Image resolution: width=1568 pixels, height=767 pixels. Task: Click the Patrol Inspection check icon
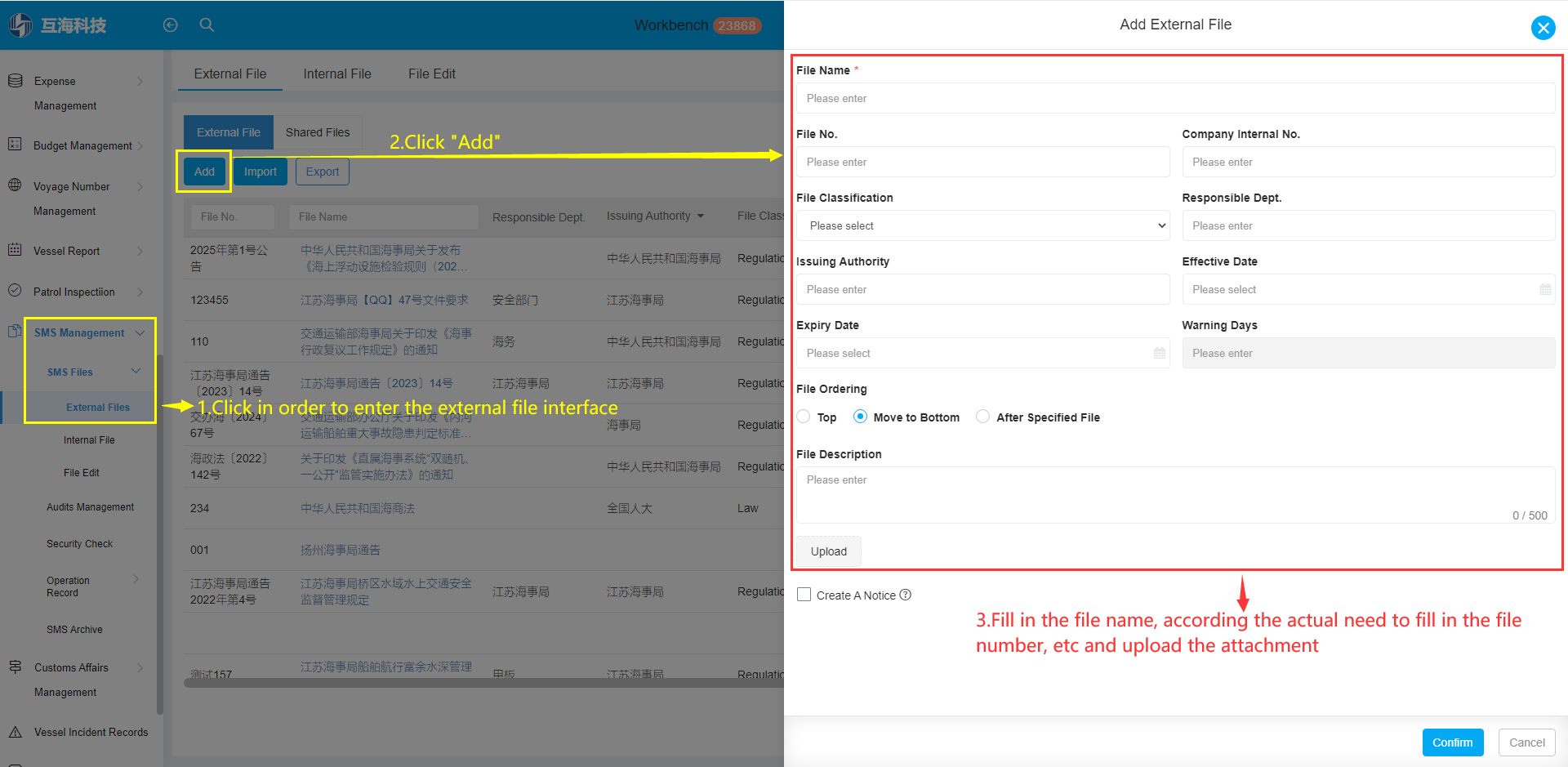15,291
